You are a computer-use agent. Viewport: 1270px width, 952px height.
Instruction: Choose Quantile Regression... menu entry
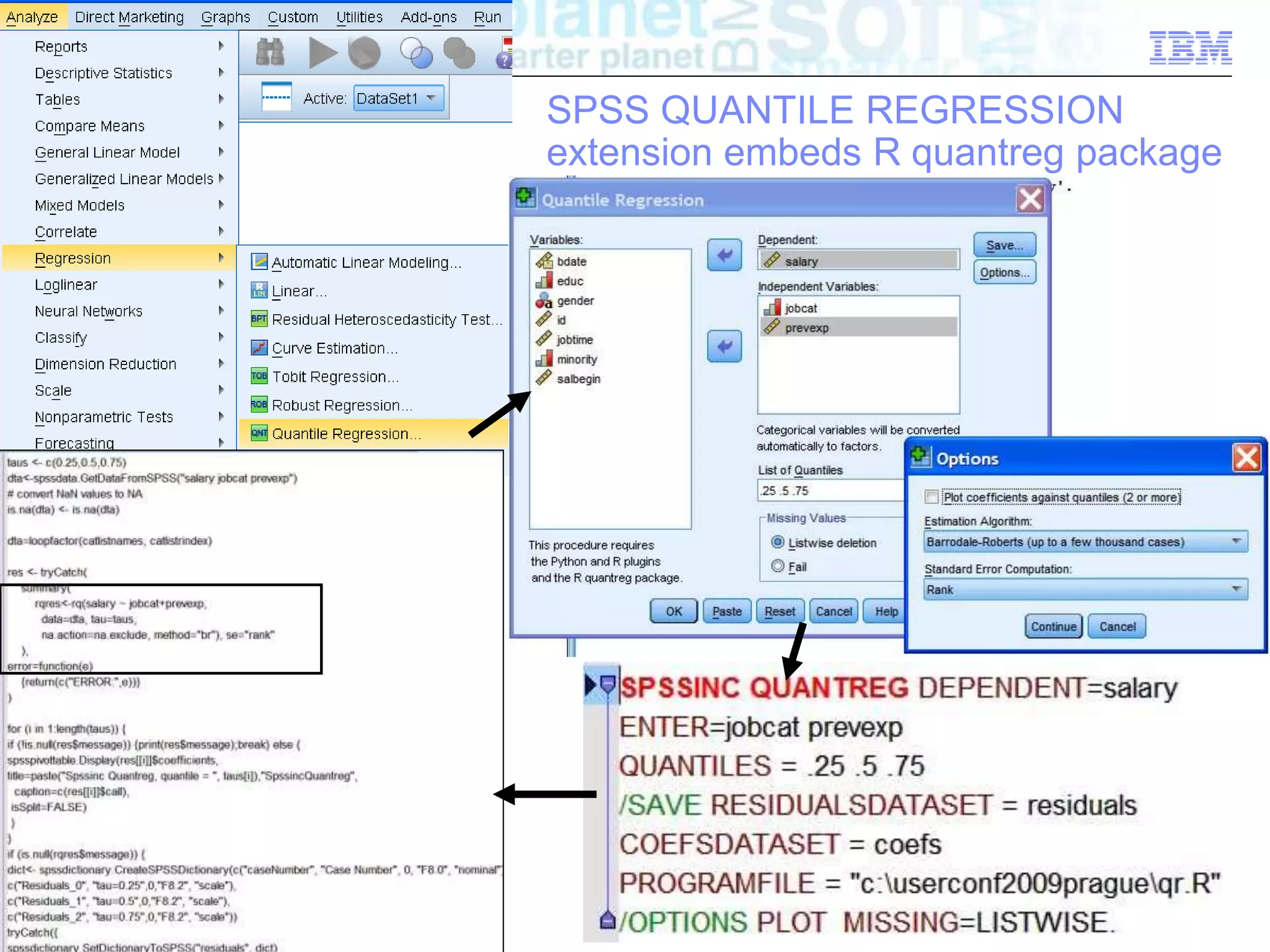pos(374,433)
